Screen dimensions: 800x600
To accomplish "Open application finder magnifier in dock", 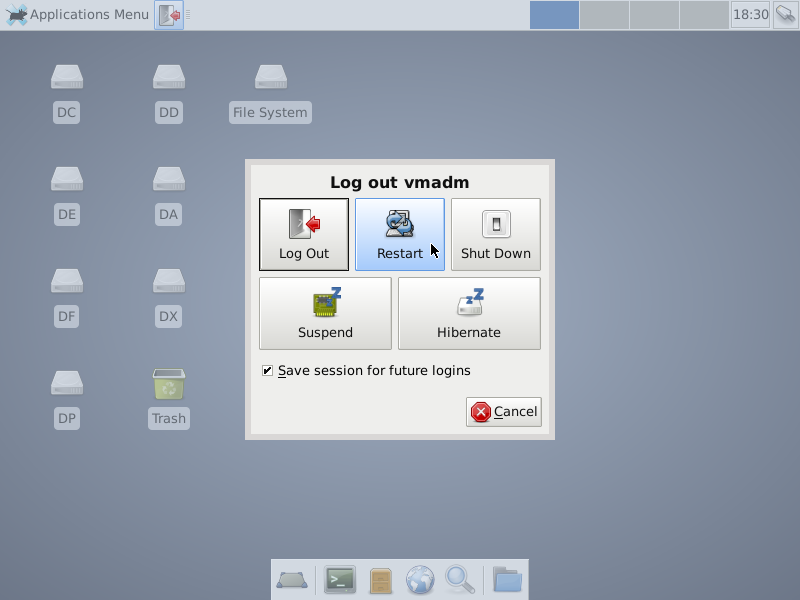I will pos(459,579).
